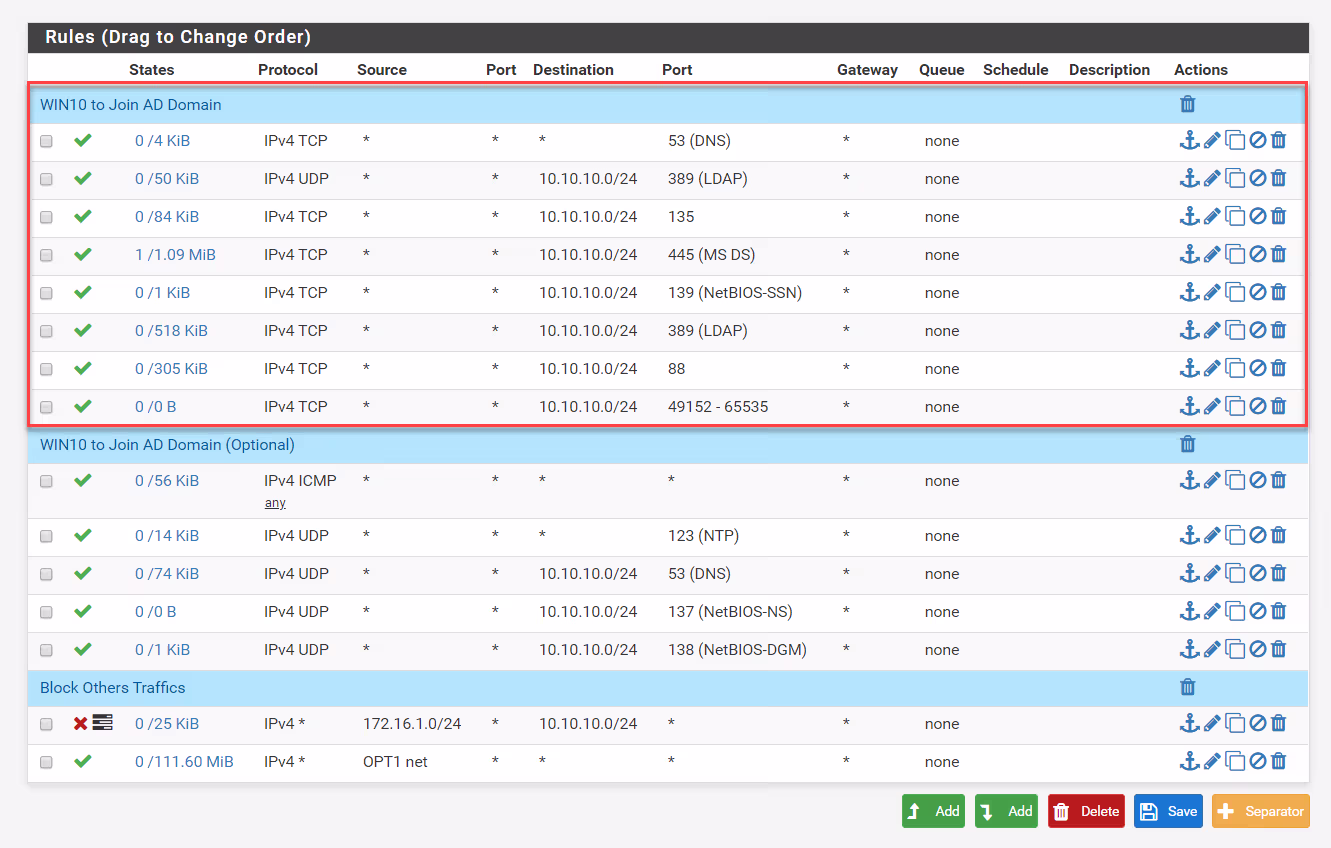Click the Save button

click(x=1167, y=811)
